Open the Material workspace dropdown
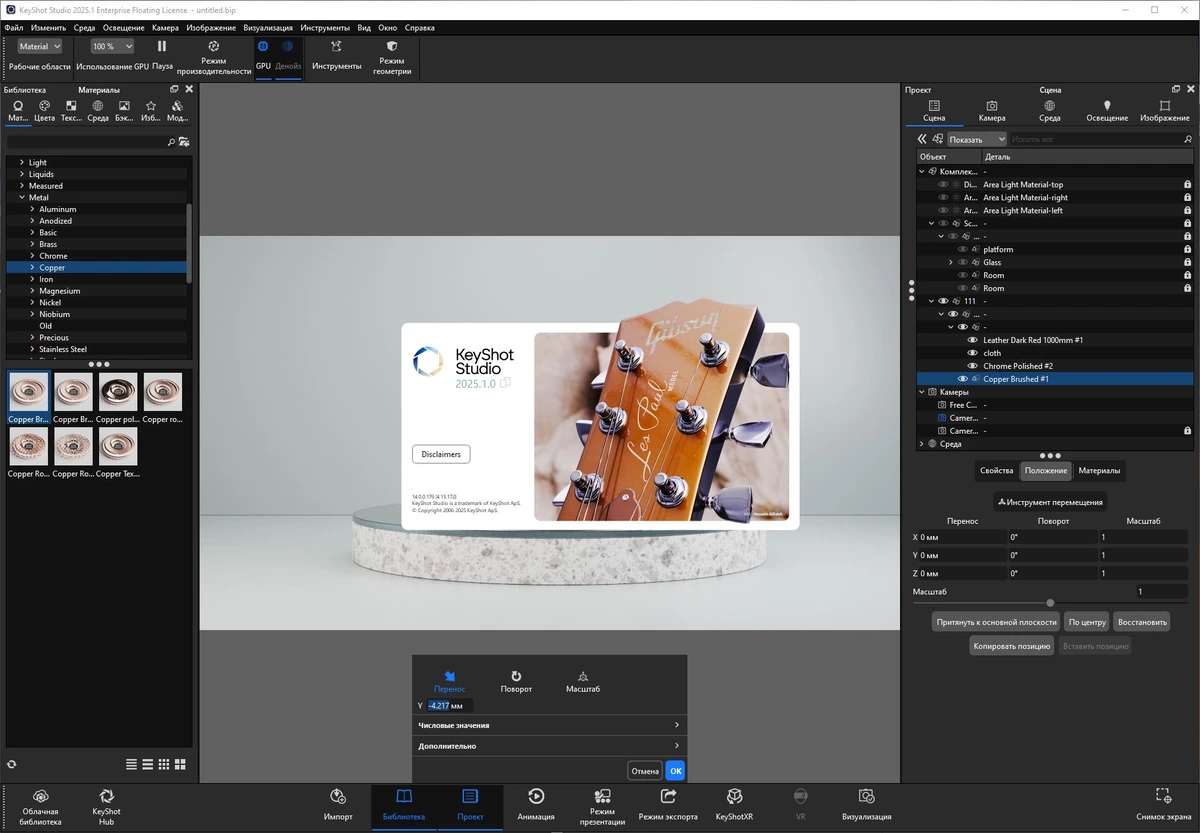The height and width of the screenshot is (833, 1200). coord(40,46)
